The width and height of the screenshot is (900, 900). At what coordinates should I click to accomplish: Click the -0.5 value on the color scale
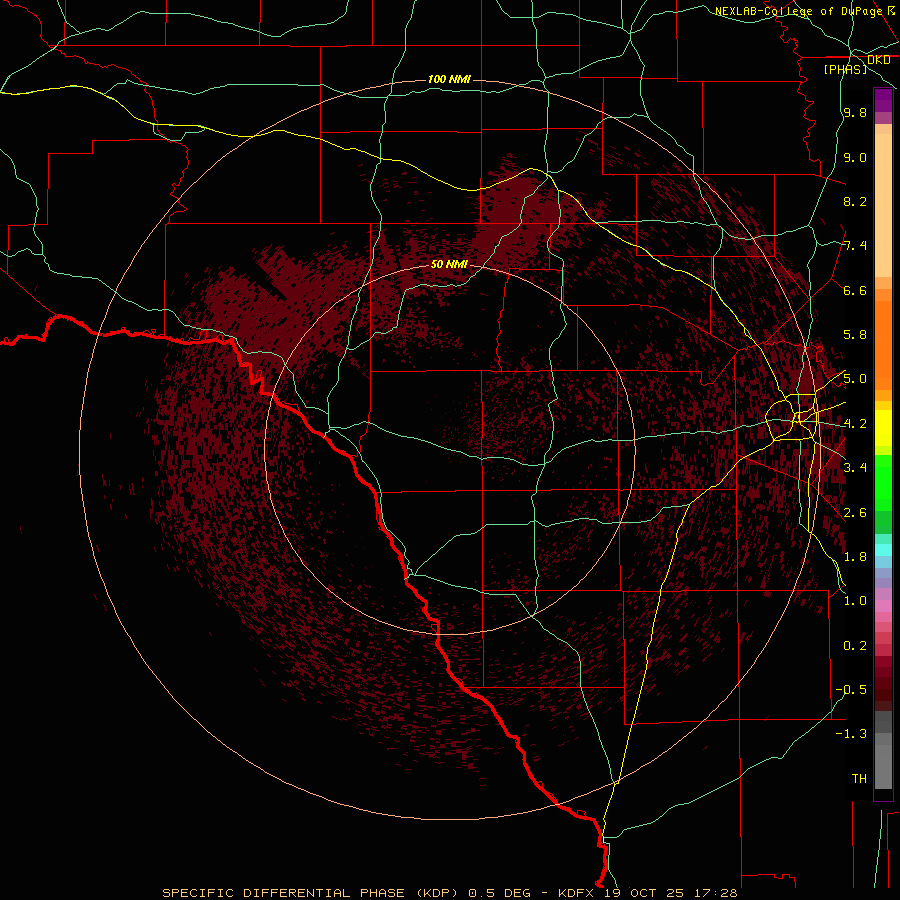tap(851, 690)
